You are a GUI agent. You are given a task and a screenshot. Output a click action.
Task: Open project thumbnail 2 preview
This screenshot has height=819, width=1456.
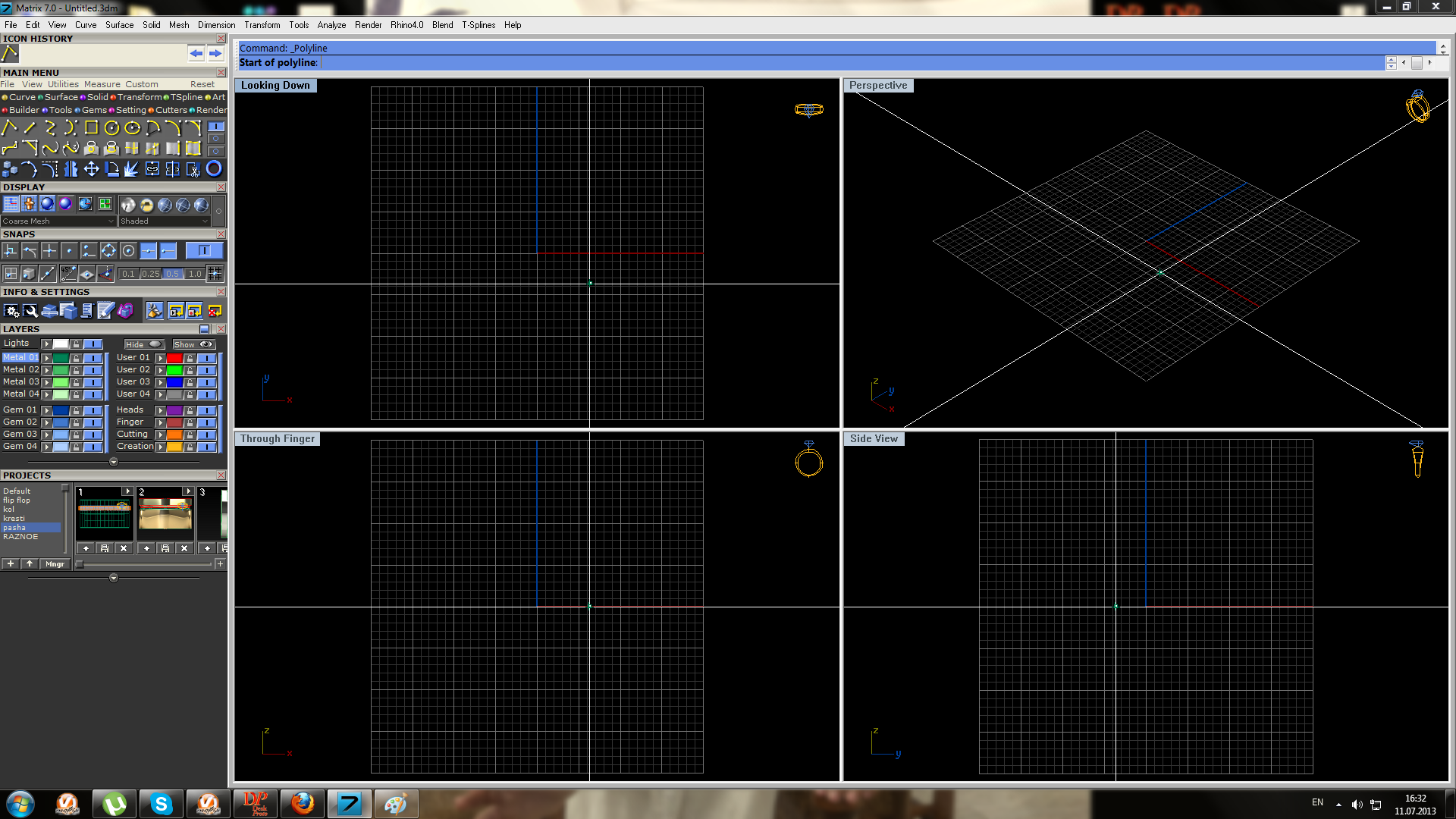pos(165,515)
